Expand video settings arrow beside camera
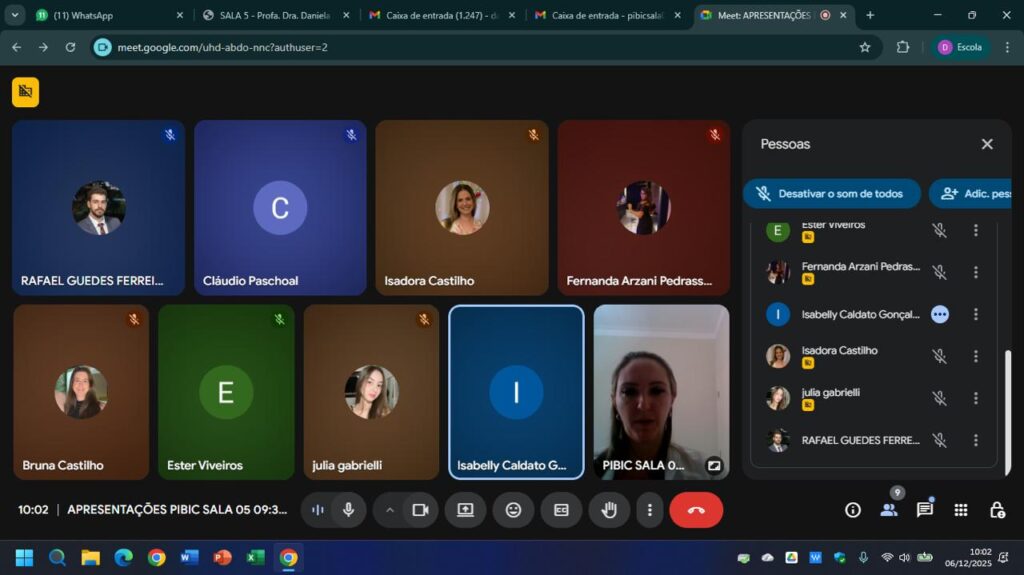1024x575 pixels. pyautogui.click(x=390, y=510)
